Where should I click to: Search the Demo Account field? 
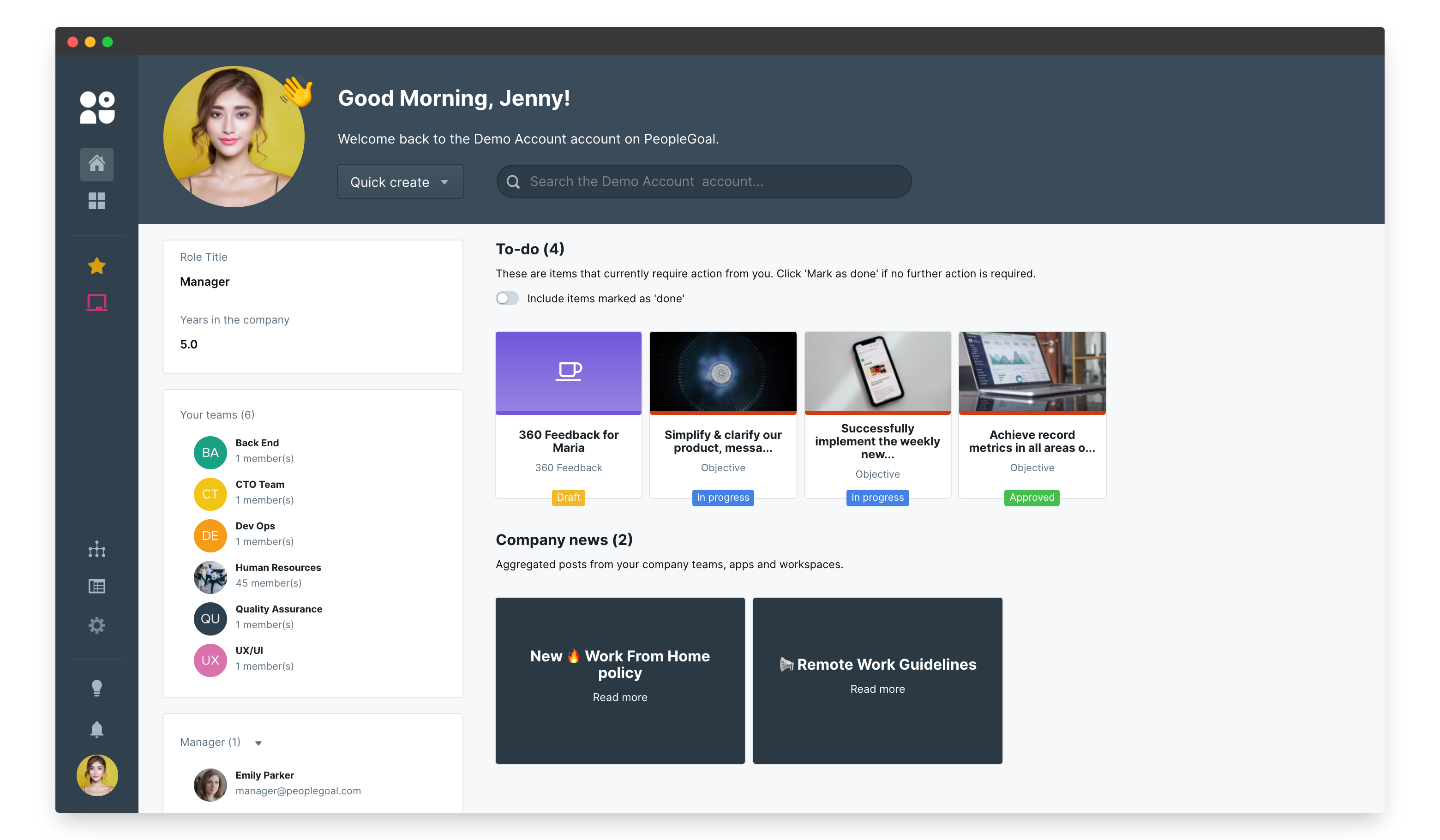[703, 182]
